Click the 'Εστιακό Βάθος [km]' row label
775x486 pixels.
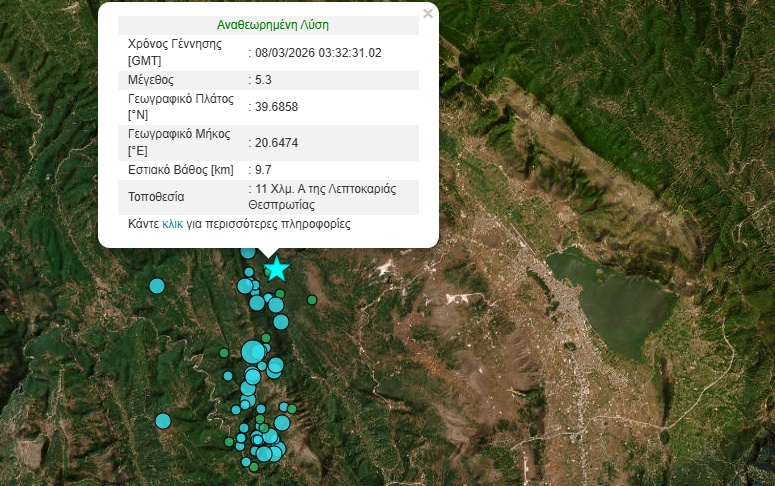coord(180,170)
